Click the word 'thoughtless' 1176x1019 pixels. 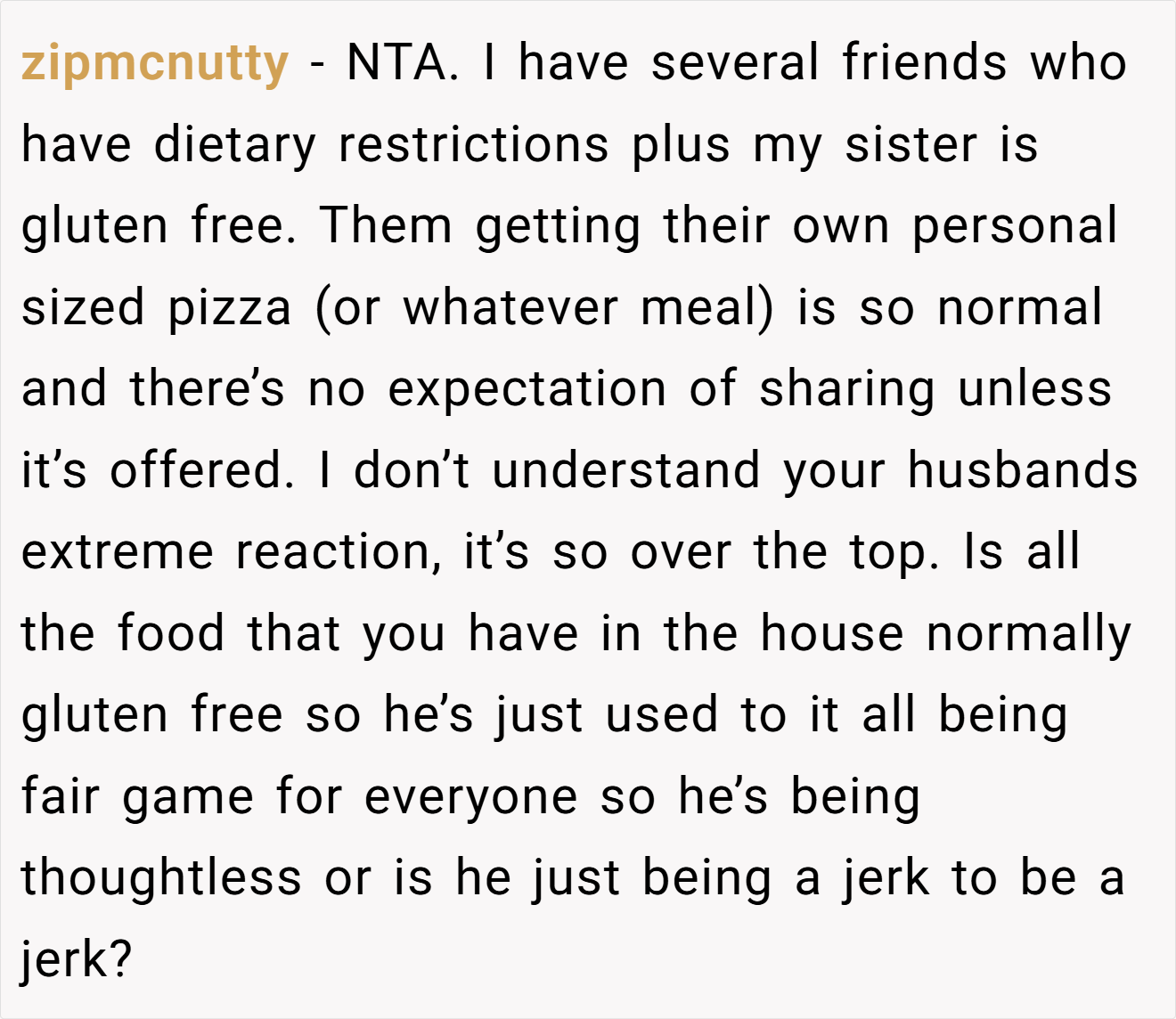(161, 877)
